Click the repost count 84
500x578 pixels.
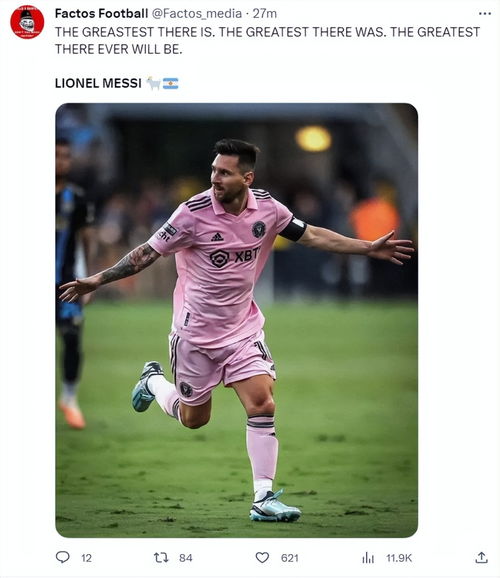coord(185,558)
